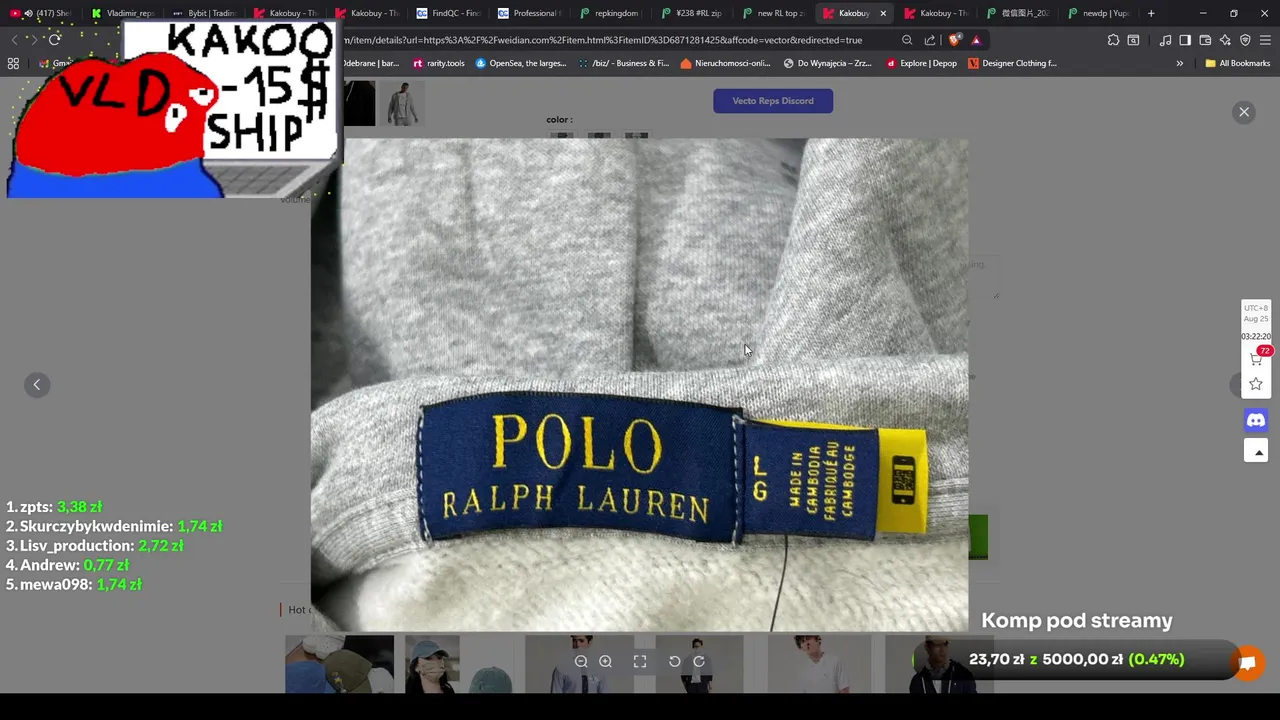Screen dimensions: 1280x720
Task: Open the orange chat support bubble
Action: [1247, 663]
